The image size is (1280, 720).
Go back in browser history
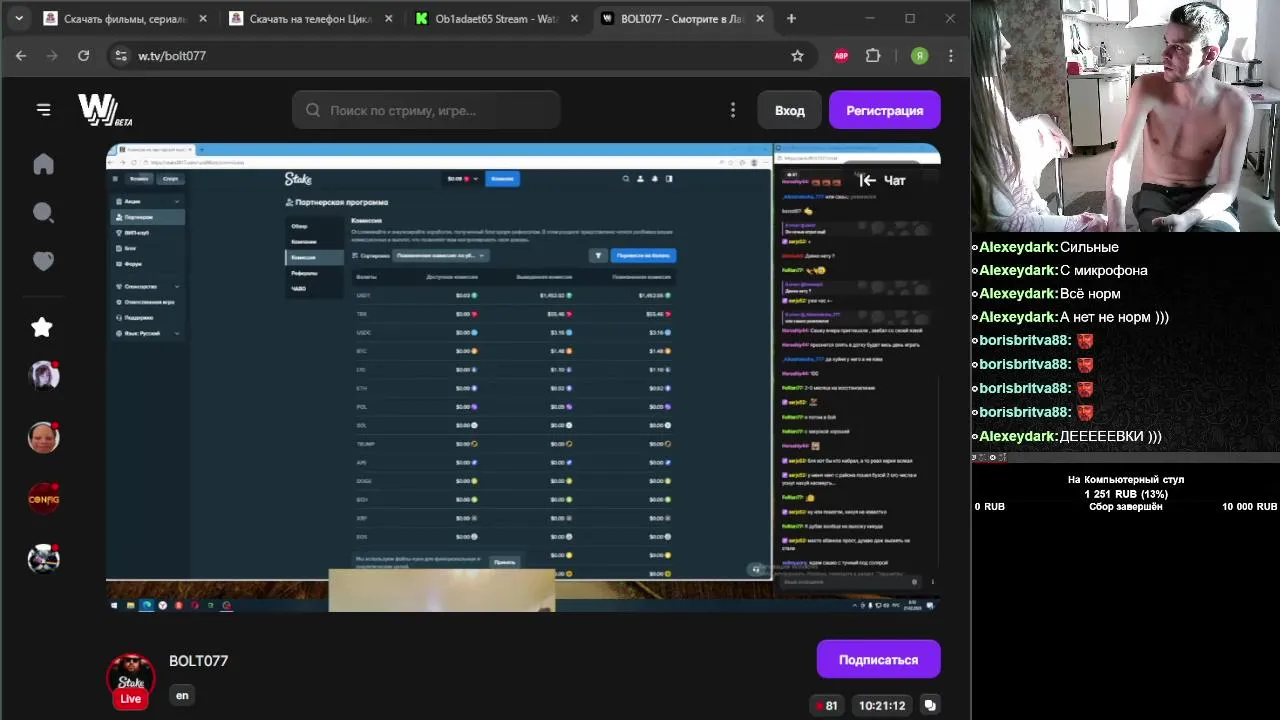(21, 56)
